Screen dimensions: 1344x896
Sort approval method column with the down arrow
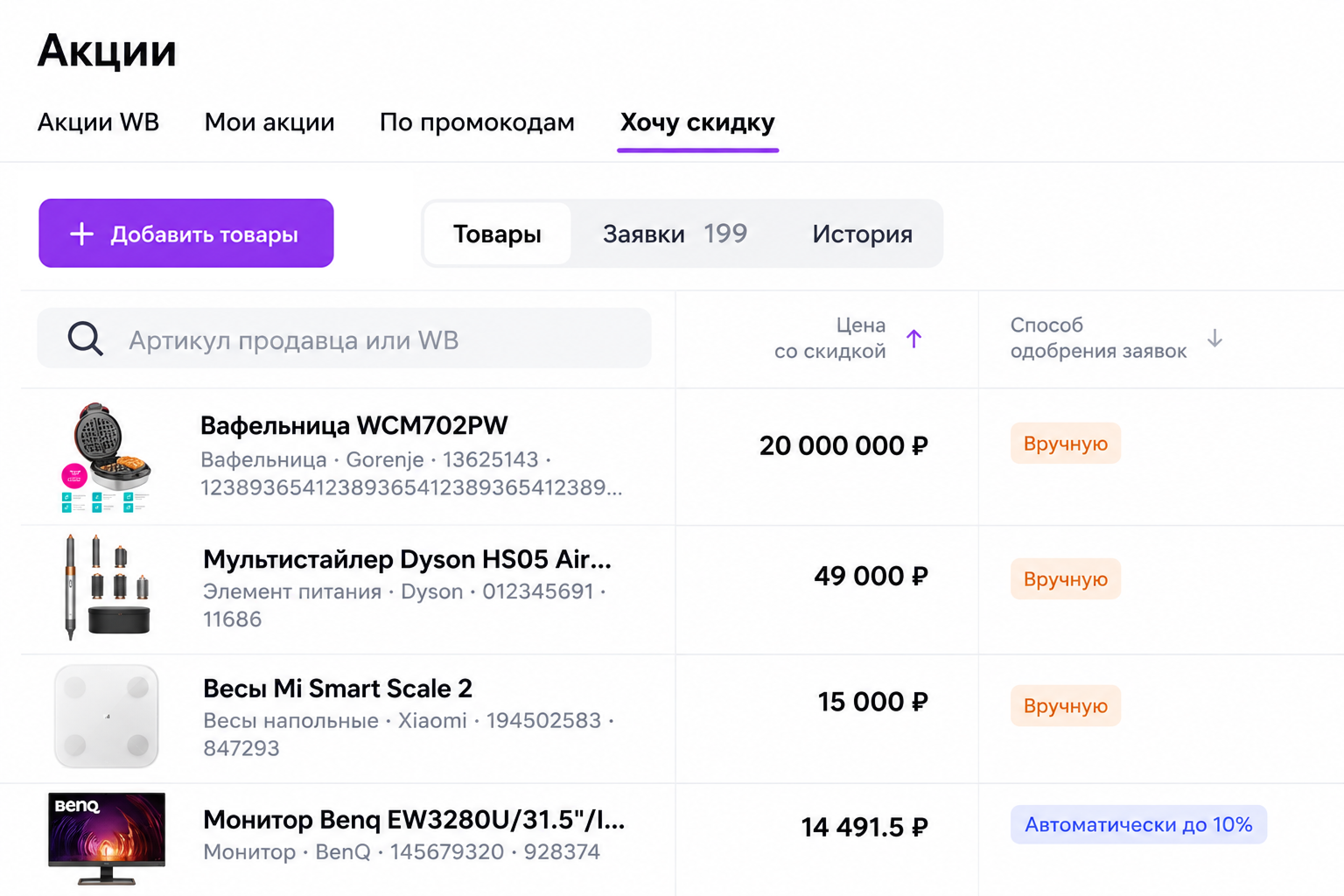pos(1214,339)
